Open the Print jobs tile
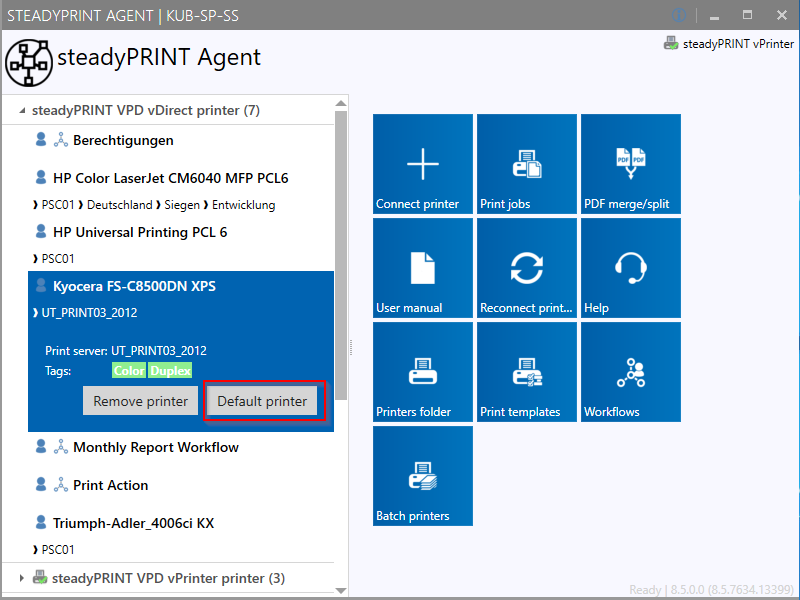 coord(527,164)
